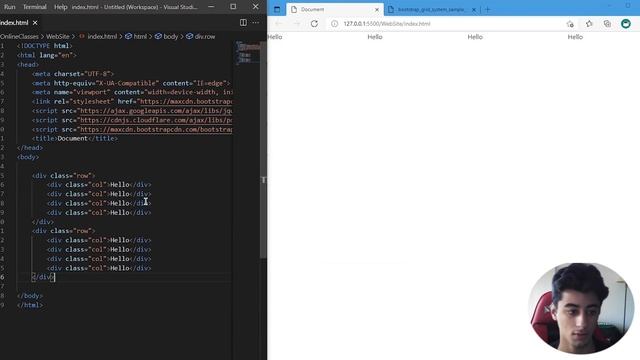640x360 pixels.
Task: Click the cdnjs.cloudflare.com script src link
Action: pos(156,120)
